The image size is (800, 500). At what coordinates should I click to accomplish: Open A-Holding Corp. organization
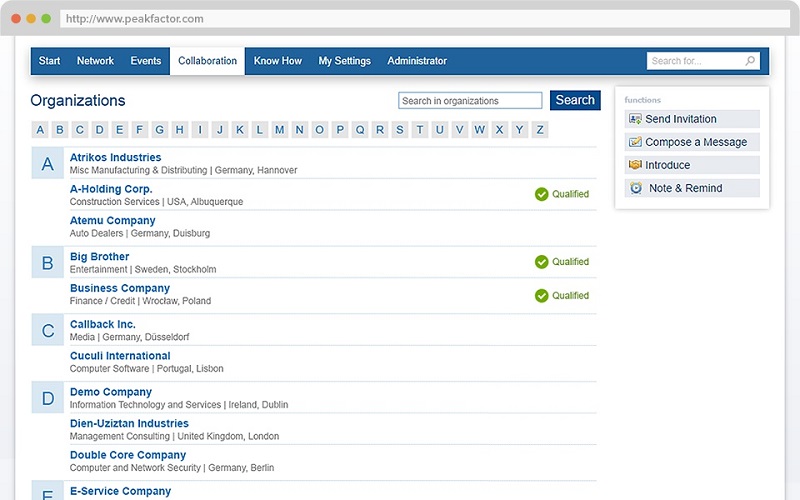pos(111,189)
